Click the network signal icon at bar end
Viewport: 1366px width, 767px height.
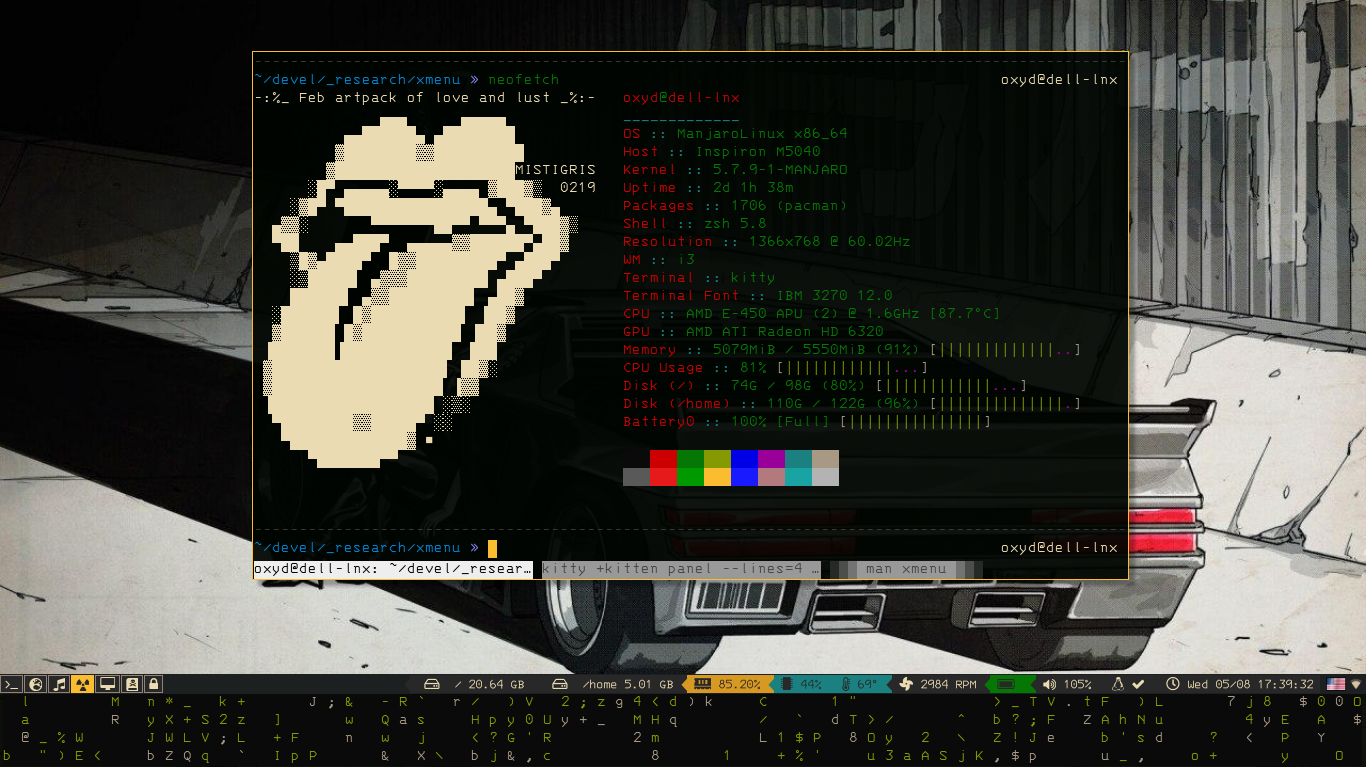coord(1356,685)
